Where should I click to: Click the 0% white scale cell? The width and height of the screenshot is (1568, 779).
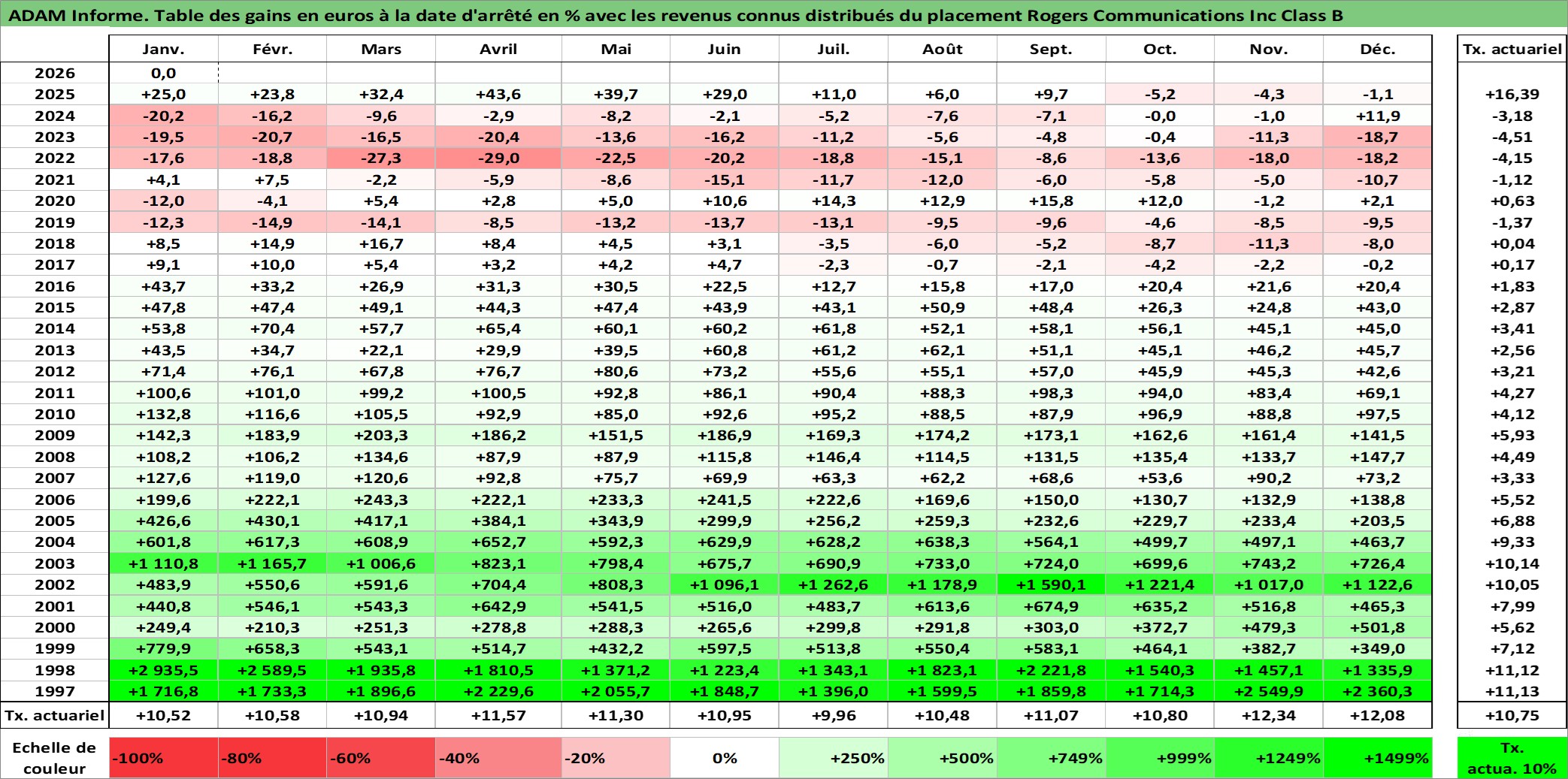(x=725, y=758)
